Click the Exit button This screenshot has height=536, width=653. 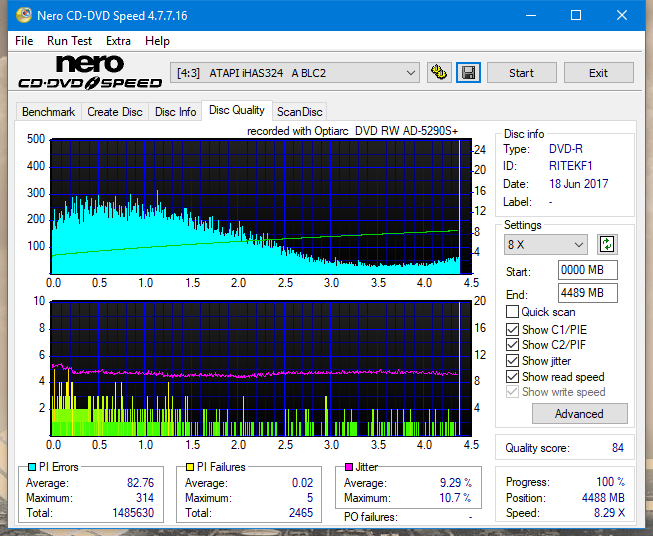point(598,73)
